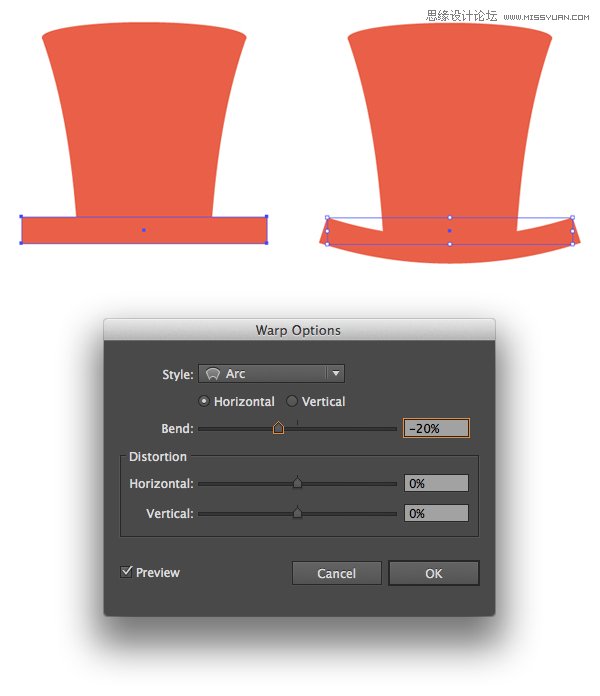Image resolution: width=600 pixels, height=696 pixels.
Task: Click the "Style:" label
Action: tap(178, 374)
